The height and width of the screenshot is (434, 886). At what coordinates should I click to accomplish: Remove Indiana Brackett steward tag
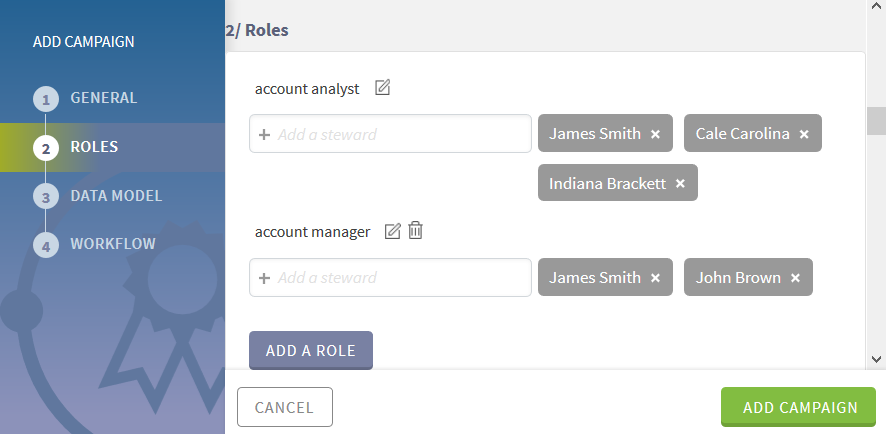[x=680, y=184]
